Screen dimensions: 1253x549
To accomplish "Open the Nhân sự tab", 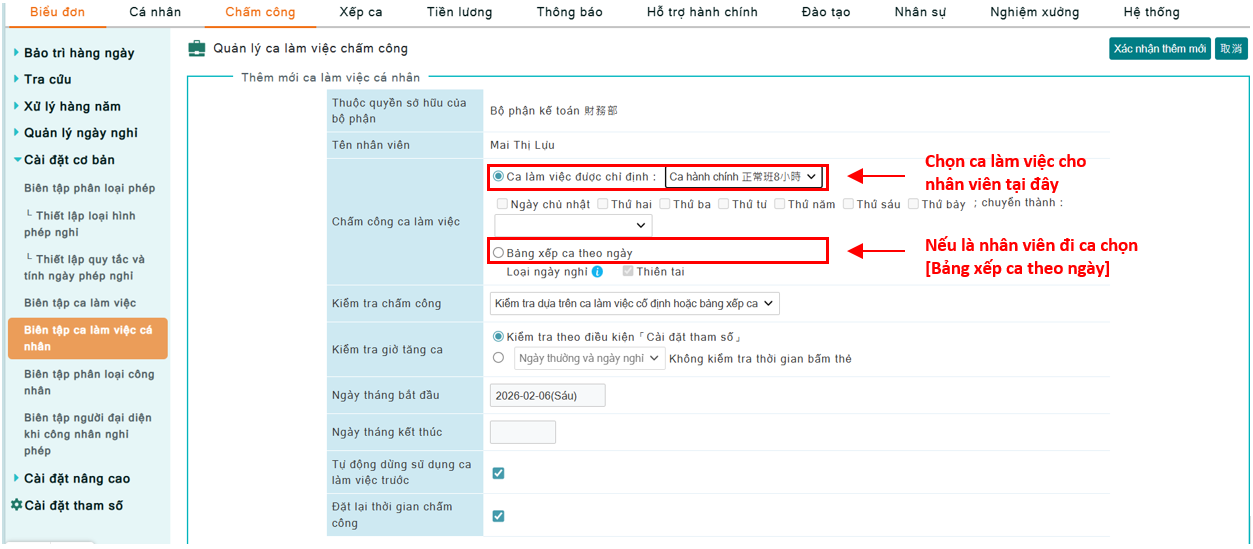I will pyautogui.click(x=917, y=13).
